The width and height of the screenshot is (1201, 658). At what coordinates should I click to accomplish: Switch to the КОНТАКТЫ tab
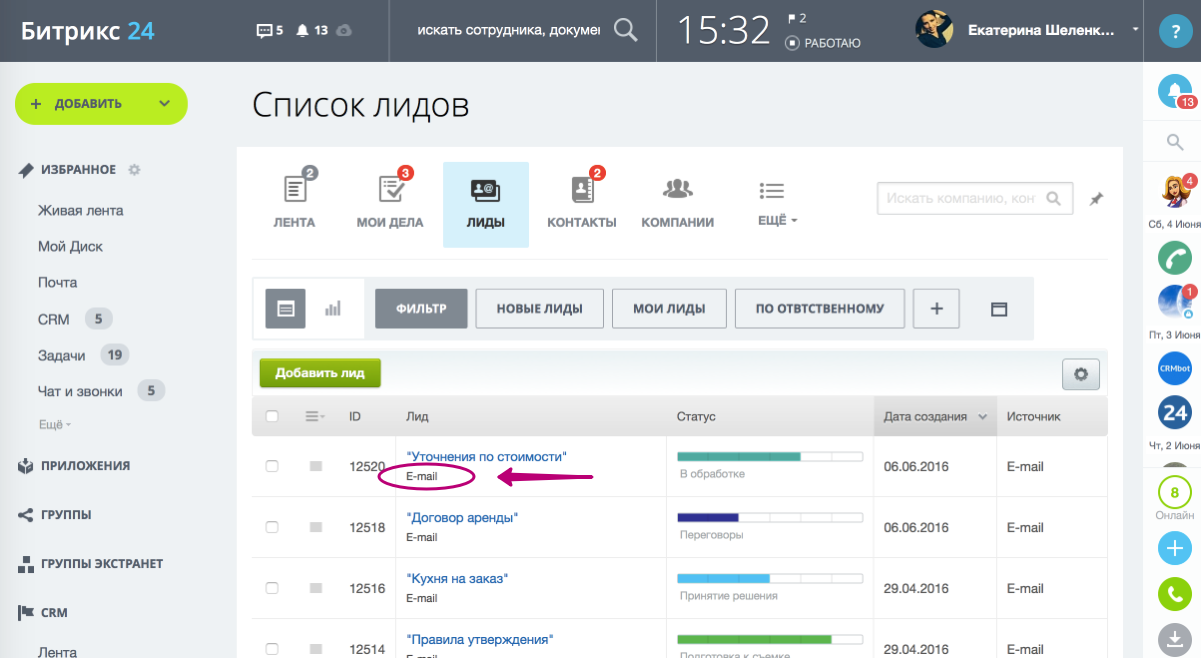tap(582, 204)
